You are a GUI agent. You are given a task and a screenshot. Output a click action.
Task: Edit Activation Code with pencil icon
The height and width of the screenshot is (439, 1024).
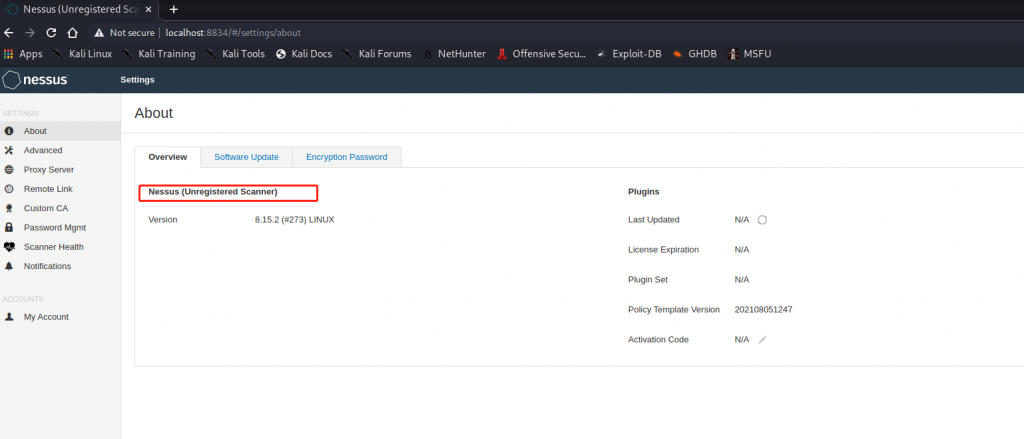[762, 340]
